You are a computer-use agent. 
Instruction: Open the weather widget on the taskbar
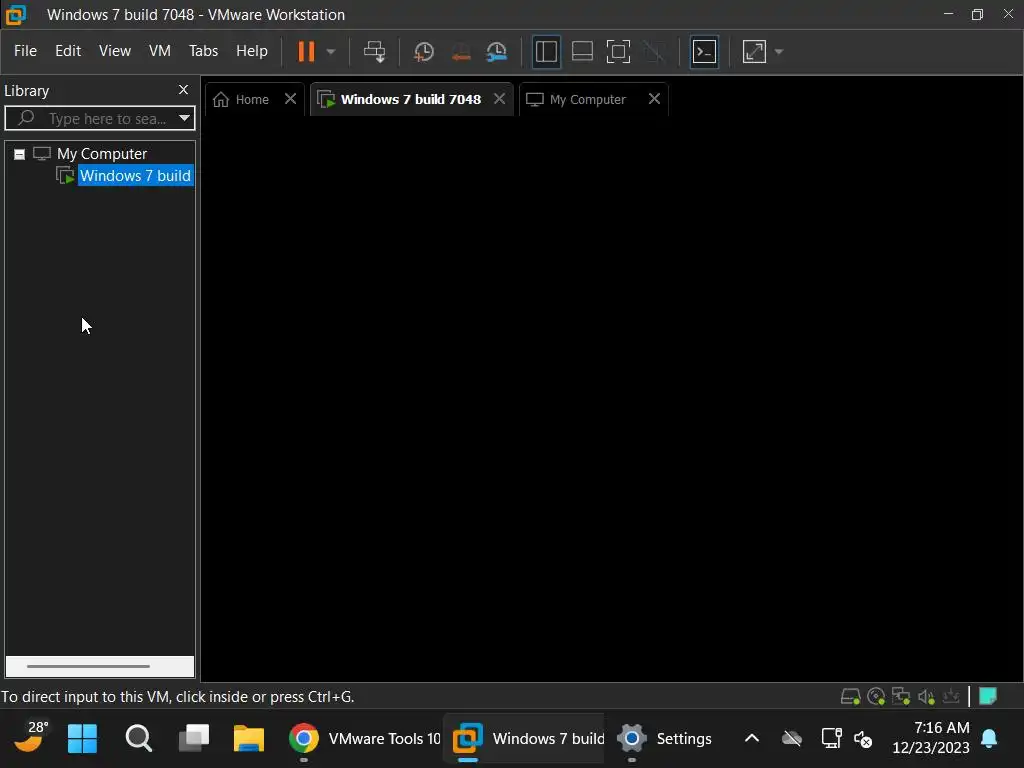click(x=30, y=738)
